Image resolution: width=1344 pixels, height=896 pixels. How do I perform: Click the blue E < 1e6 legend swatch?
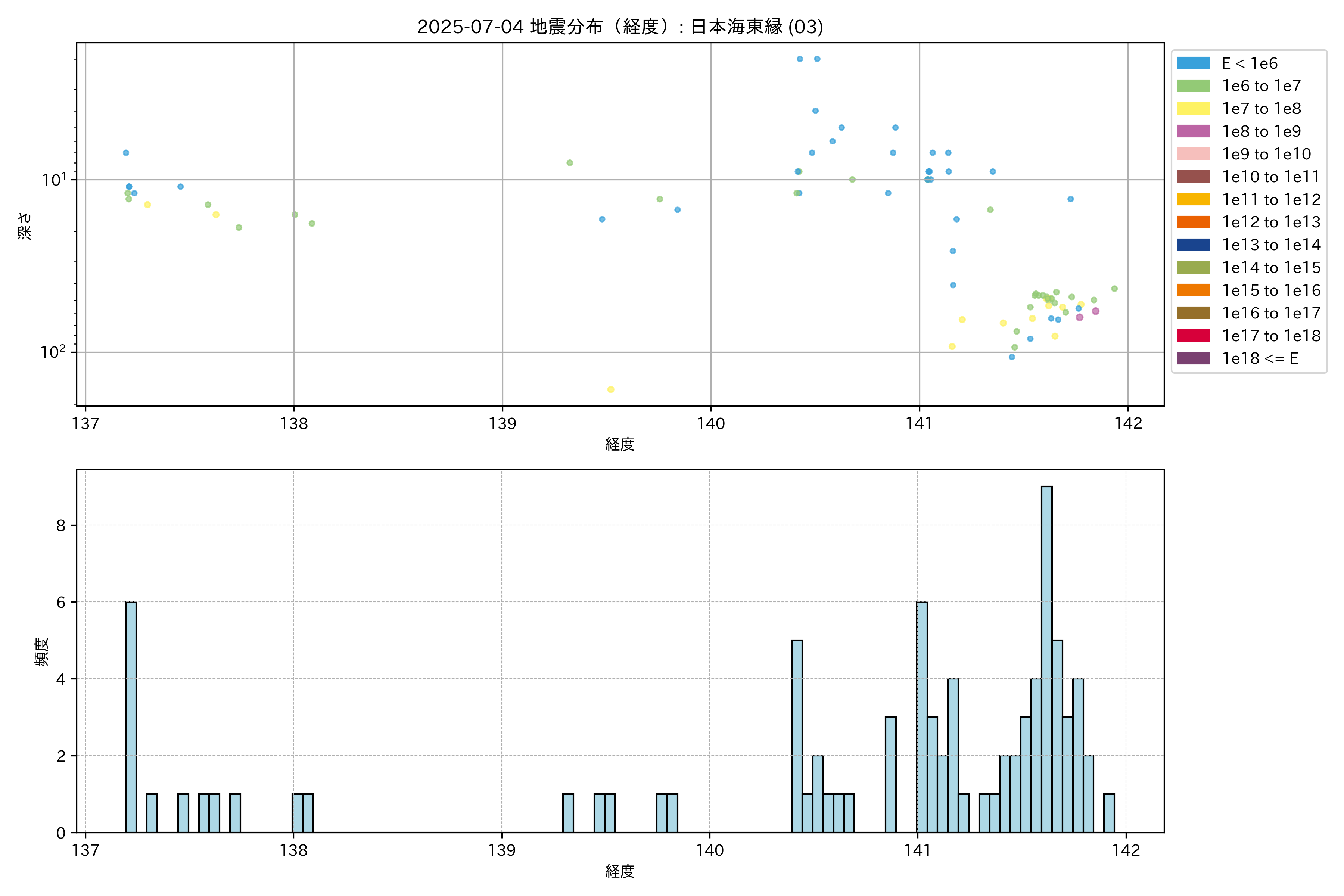click(1193, 63)
